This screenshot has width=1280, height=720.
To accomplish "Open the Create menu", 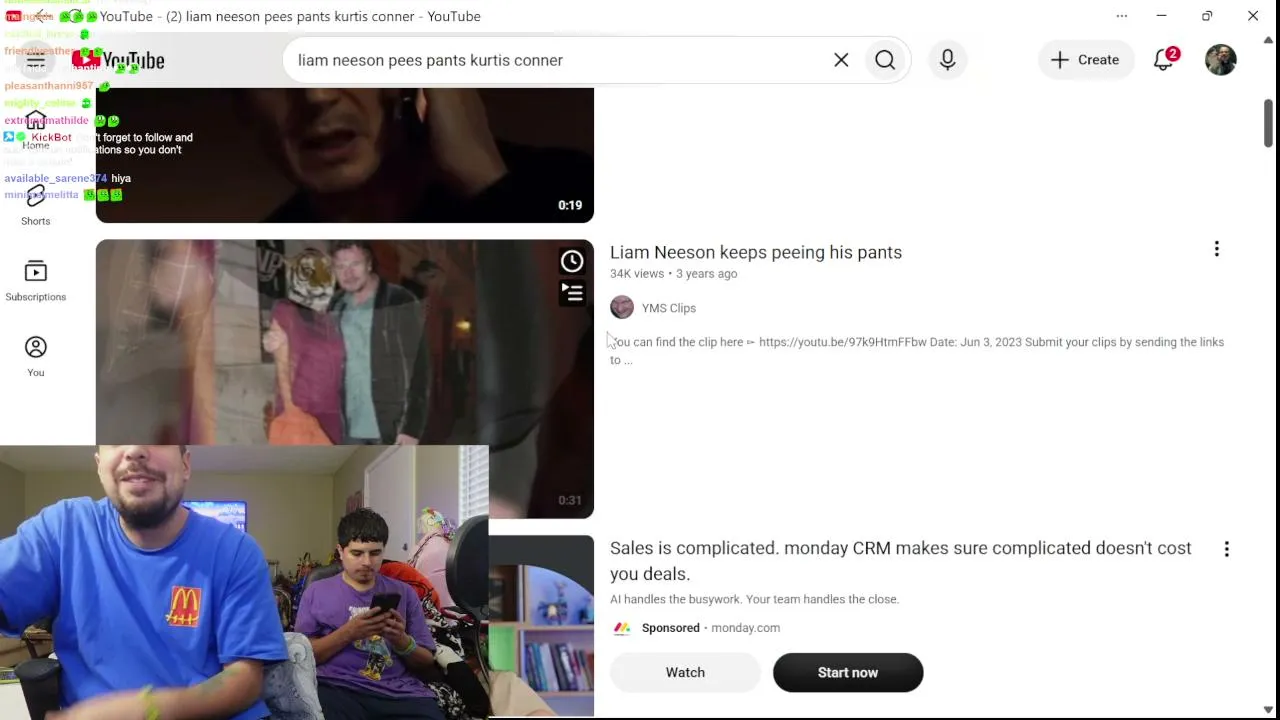I will 1085,60.
